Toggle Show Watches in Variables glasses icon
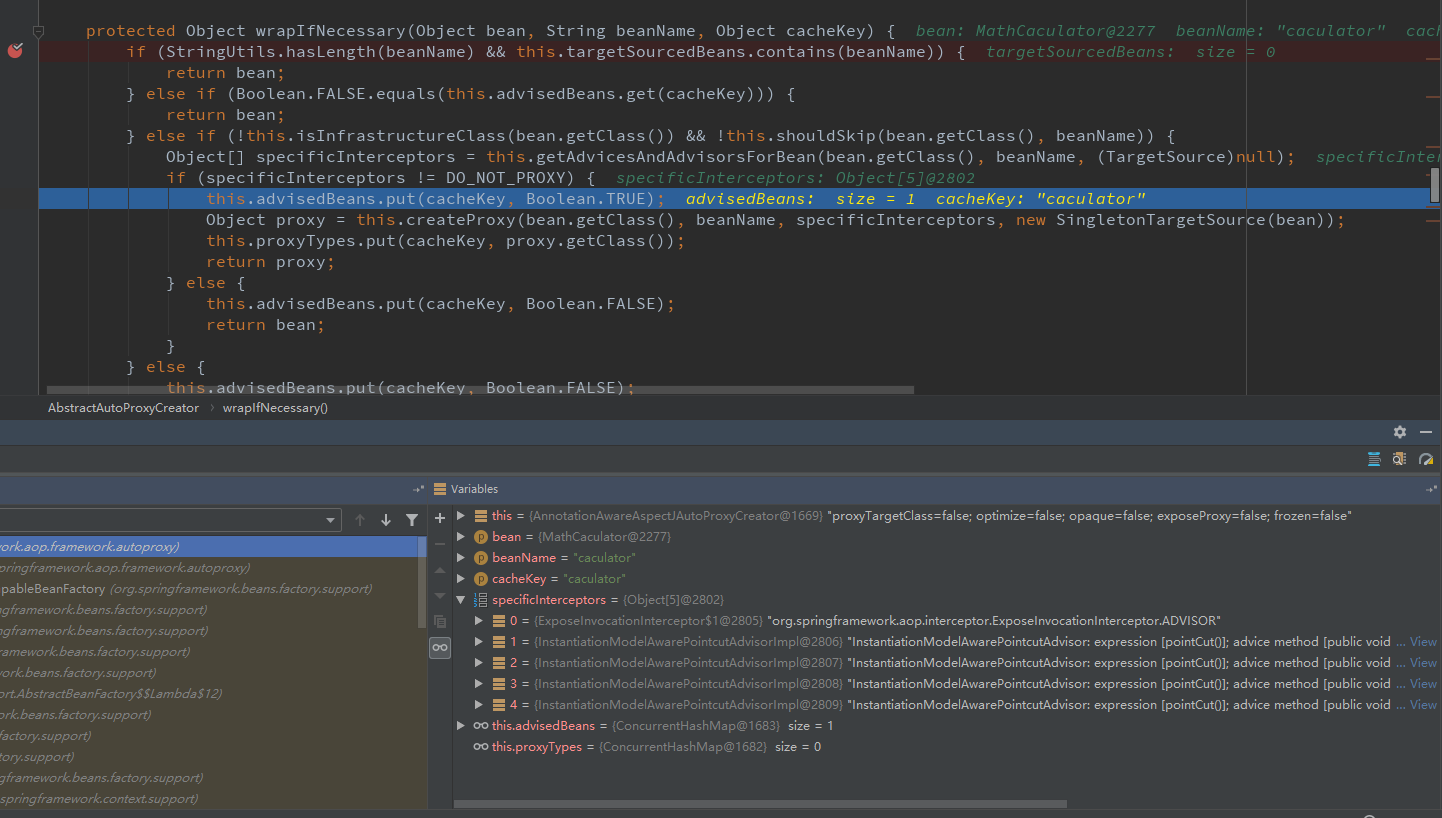The height and width of the screenshot is (818, 1442). tap(439, 648)
